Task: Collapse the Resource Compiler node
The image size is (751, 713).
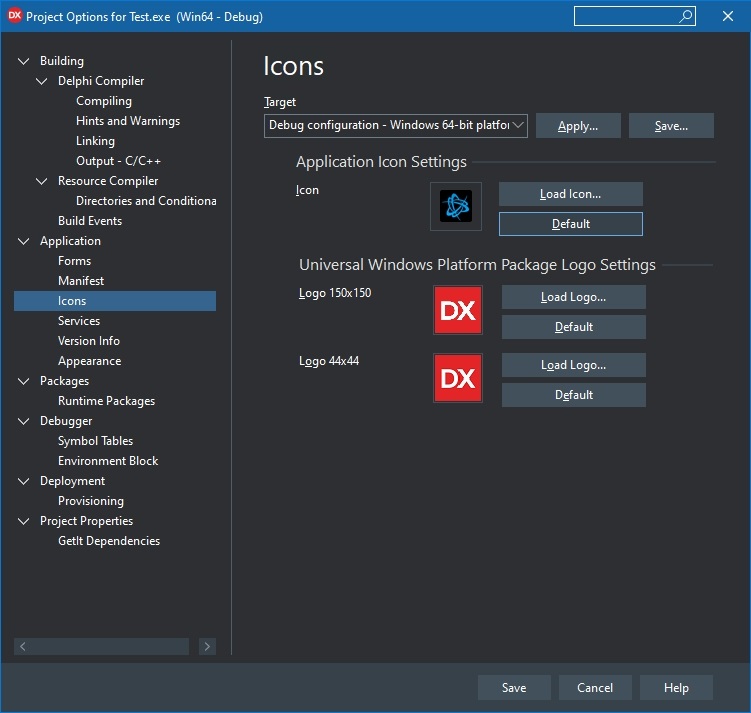Action: tap(42, 181)
